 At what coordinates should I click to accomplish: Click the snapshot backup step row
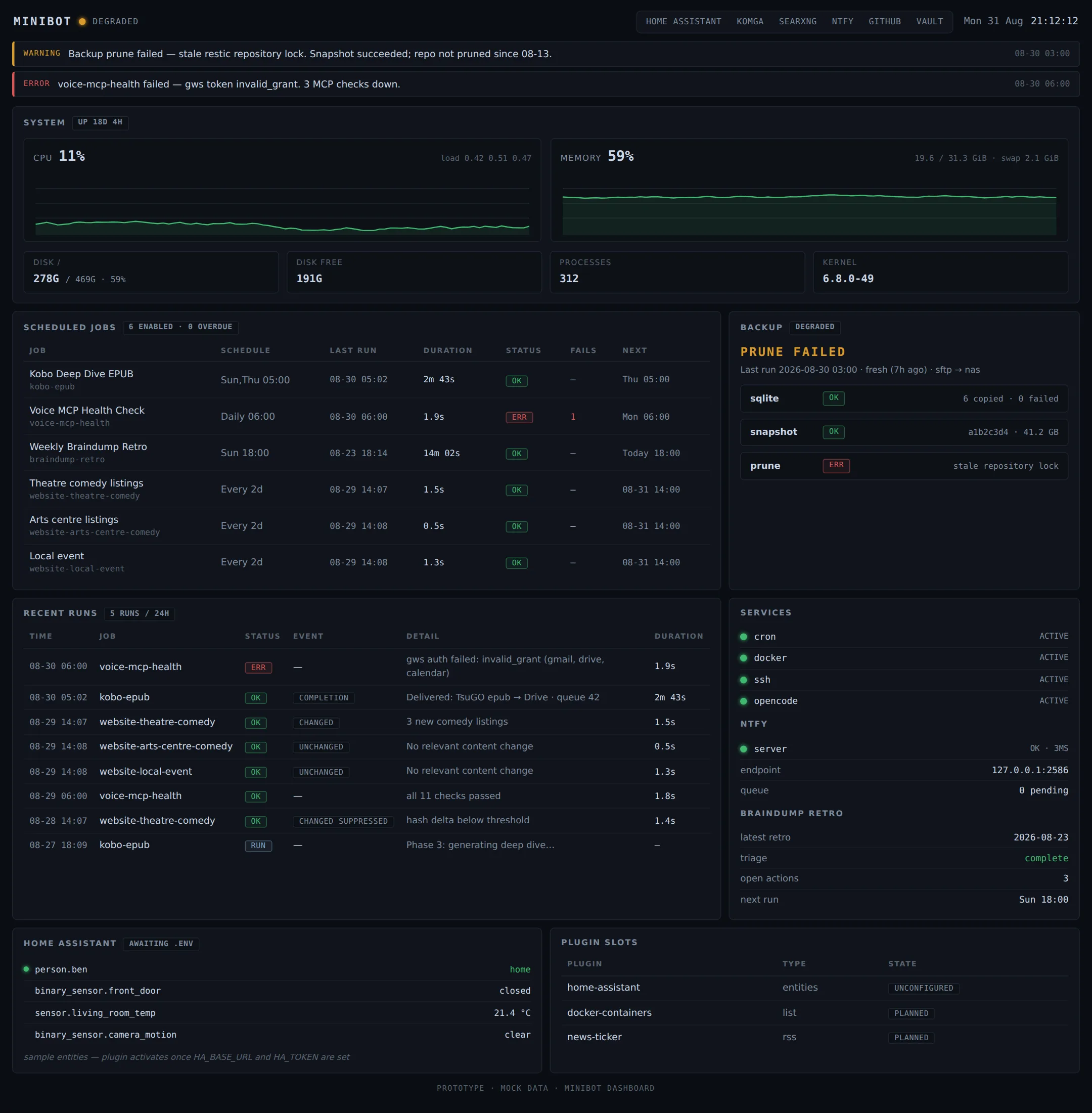pyautogui.click(x=904, y=432)
